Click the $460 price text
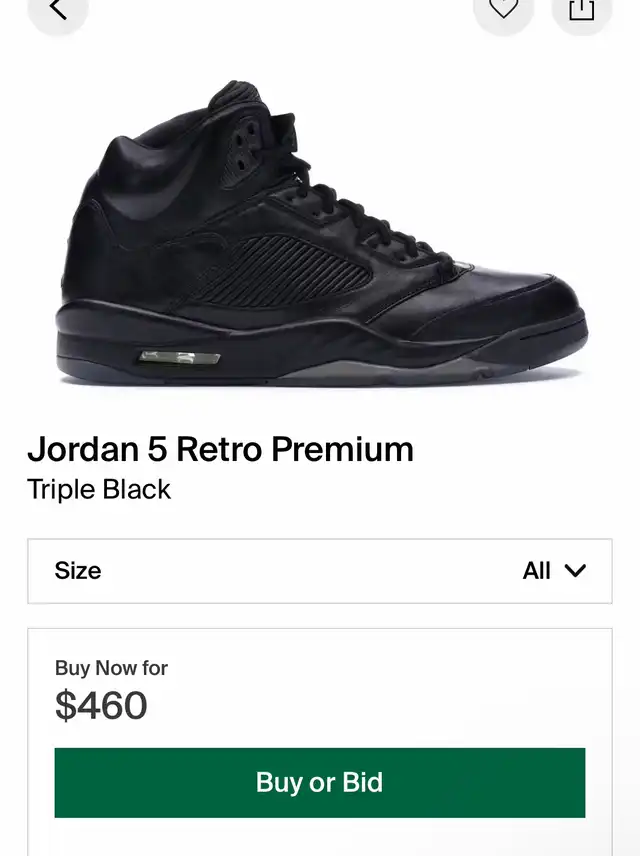 [x=101, y=705]
